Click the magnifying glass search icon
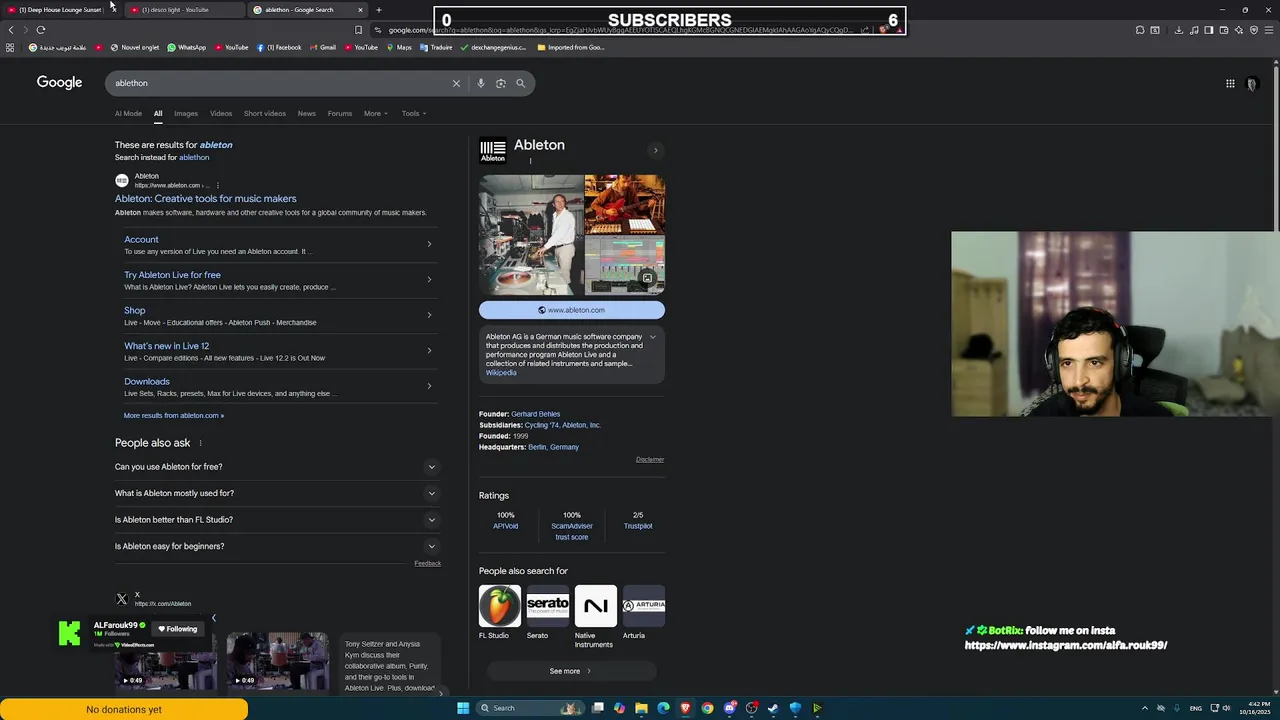 tap(520, 83)
